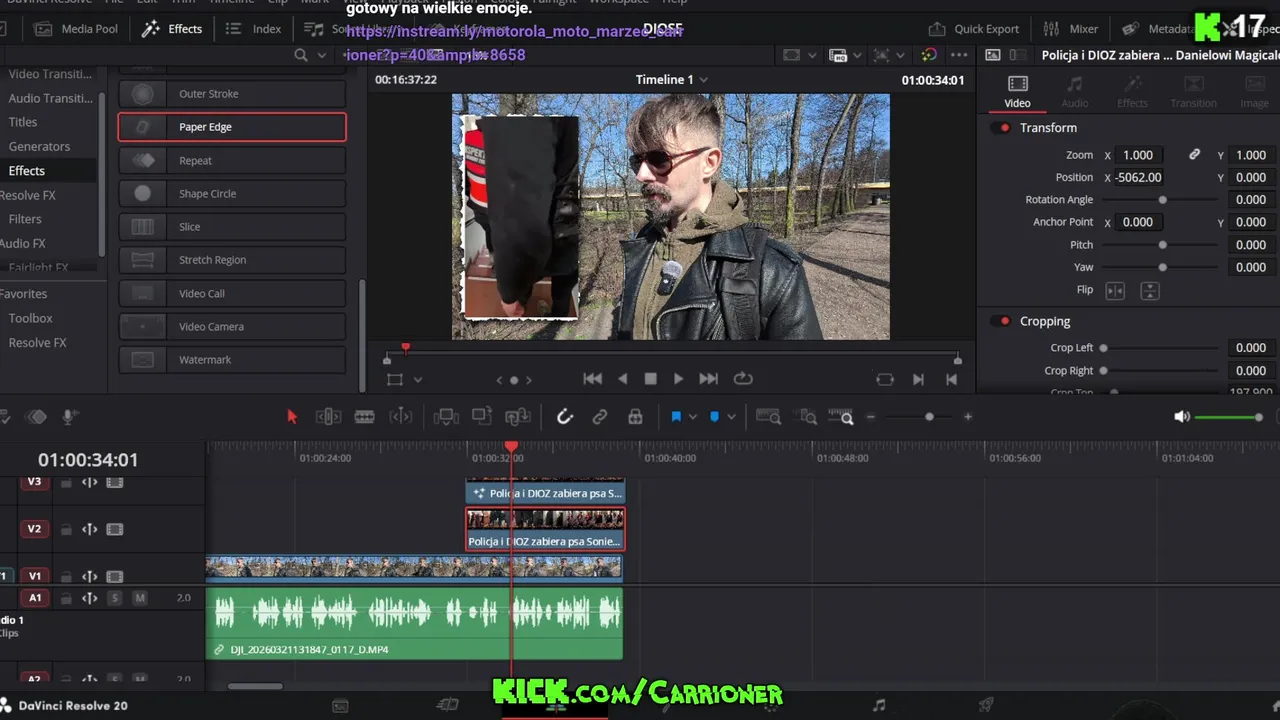1280x720 pixels.
Task: Click the Flip Vertical icon
Action: click(x=1150, y=291)
